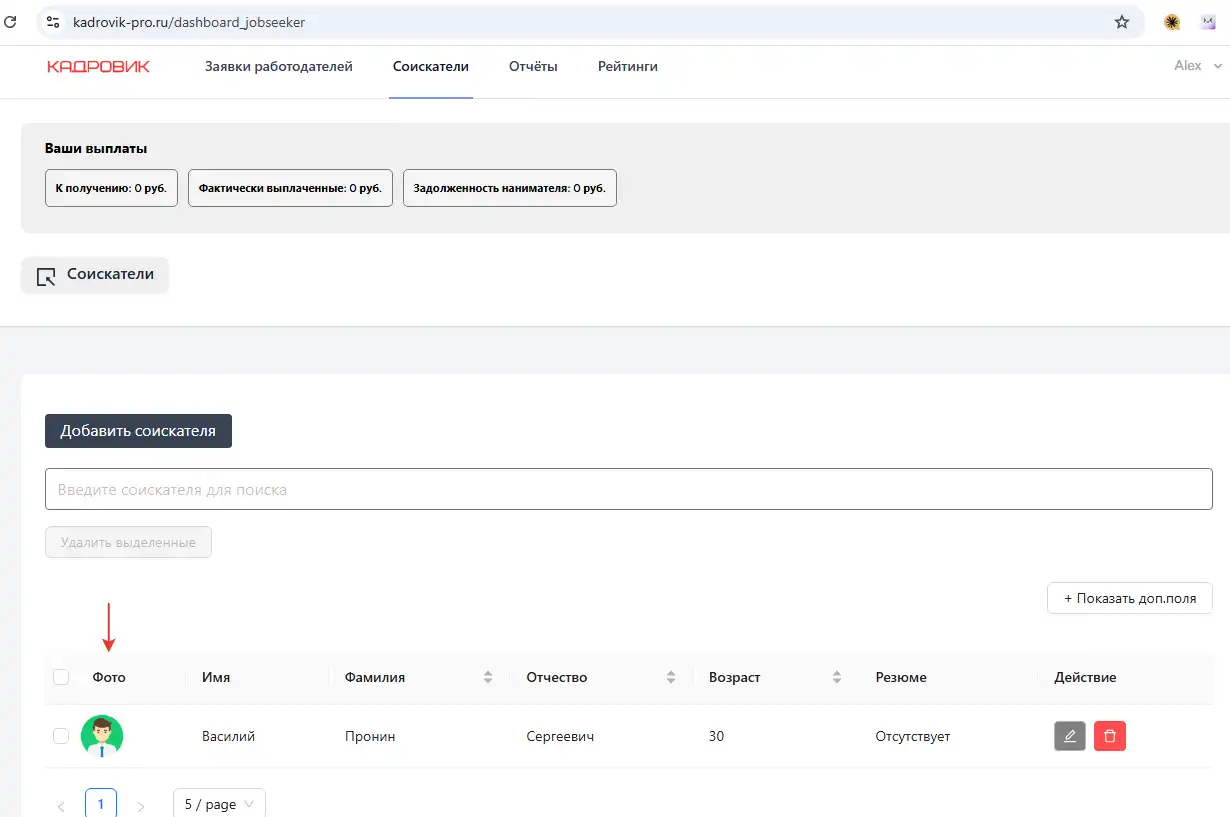The height and width of the screenshot is (817, 1230).
Task: Open site information icon in address bar
Action: 54,22
